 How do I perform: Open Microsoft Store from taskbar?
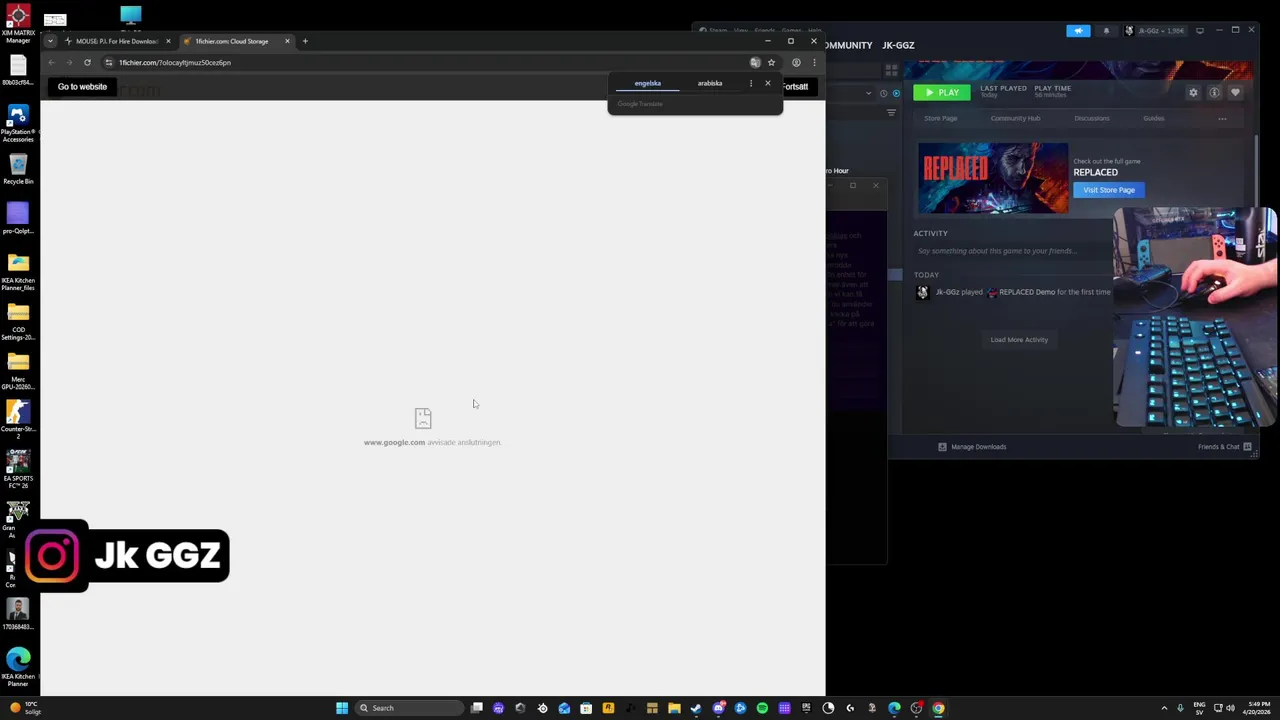586,708
